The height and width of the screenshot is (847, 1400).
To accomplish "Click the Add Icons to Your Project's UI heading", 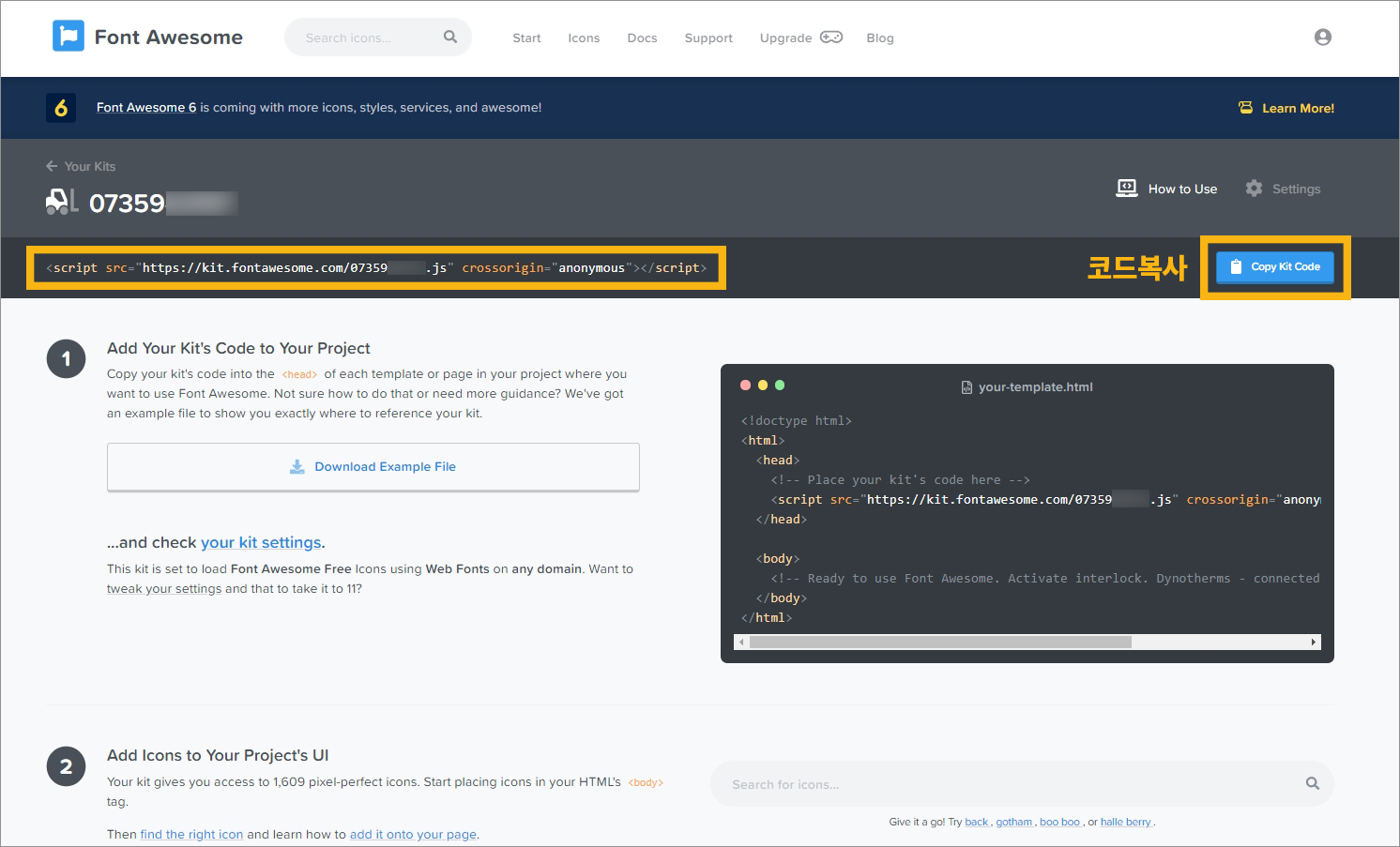I will 218,756.
